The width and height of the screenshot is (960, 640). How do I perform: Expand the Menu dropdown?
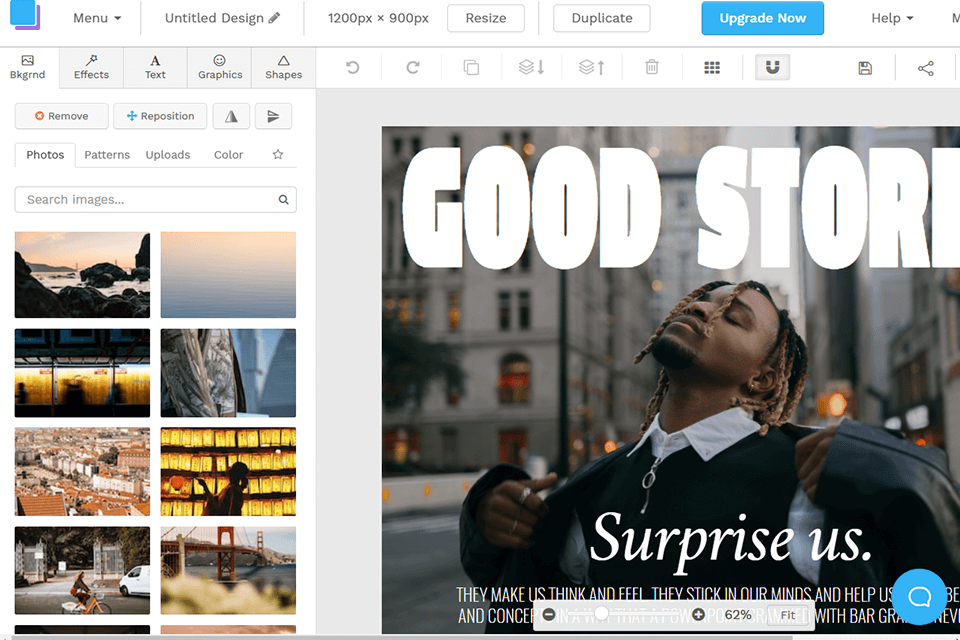97,18
